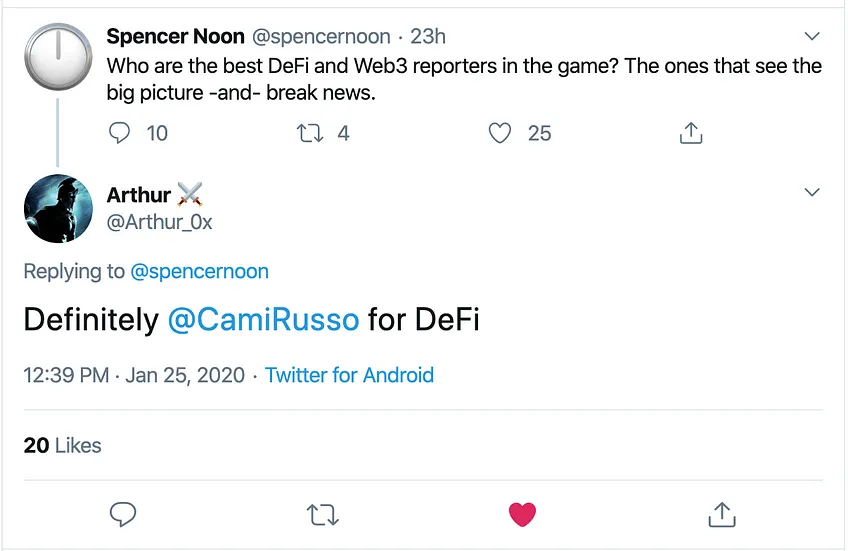The image size is (848, 551).
Task: Click the 23h timestamp on Spencer's tweet
Action: point(428,36)
